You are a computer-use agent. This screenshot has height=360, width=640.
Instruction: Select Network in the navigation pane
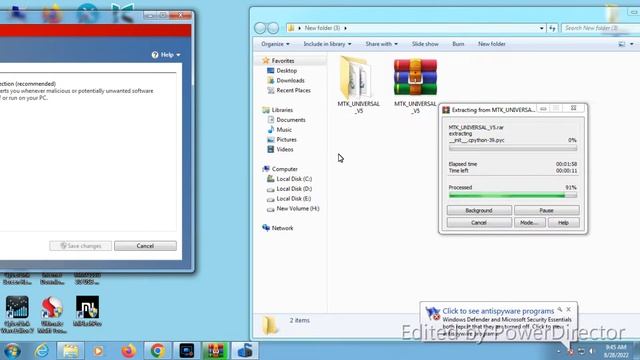click(282, 228)
